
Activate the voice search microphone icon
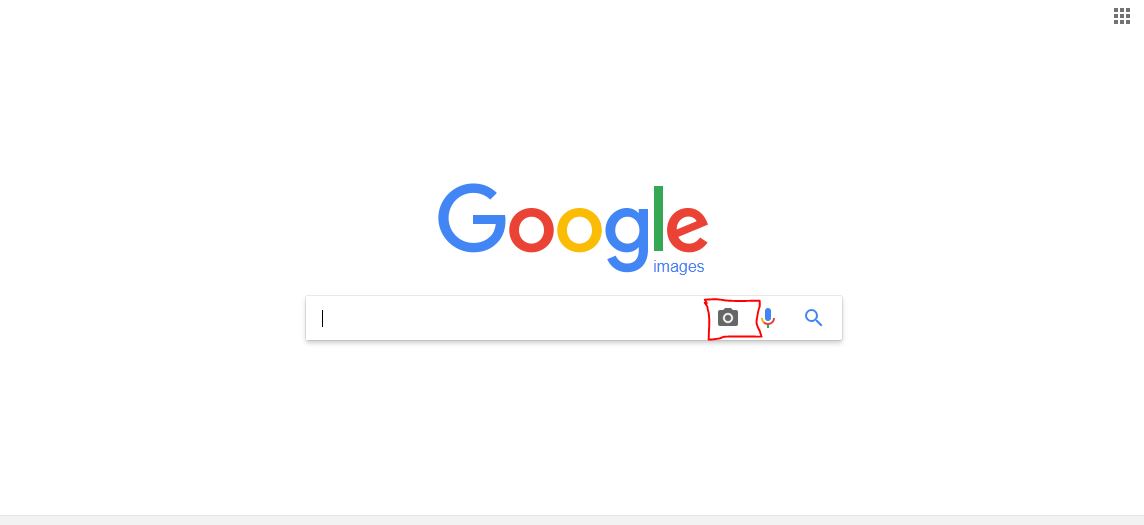(768, 318)
